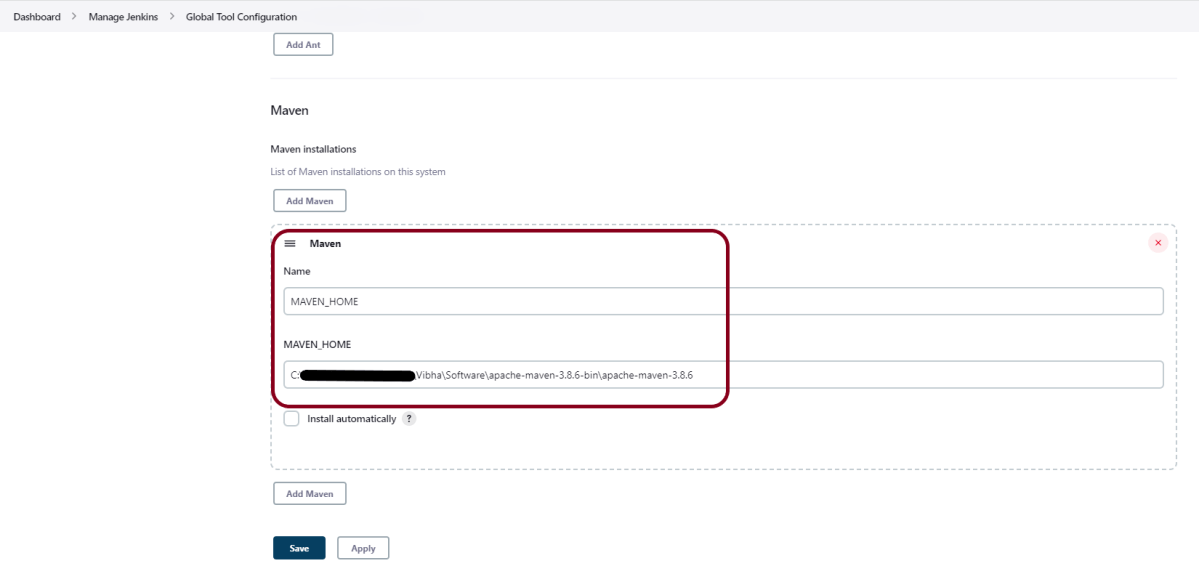Screen dimensions: 1199x582
Task: Click the Maven section heading
Action: point(289,111)
